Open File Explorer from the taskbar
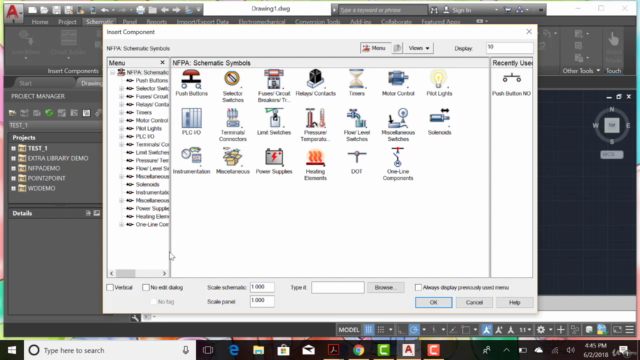Image resolution: width=640 pixels, height=360 pixels. click(258, 350)
